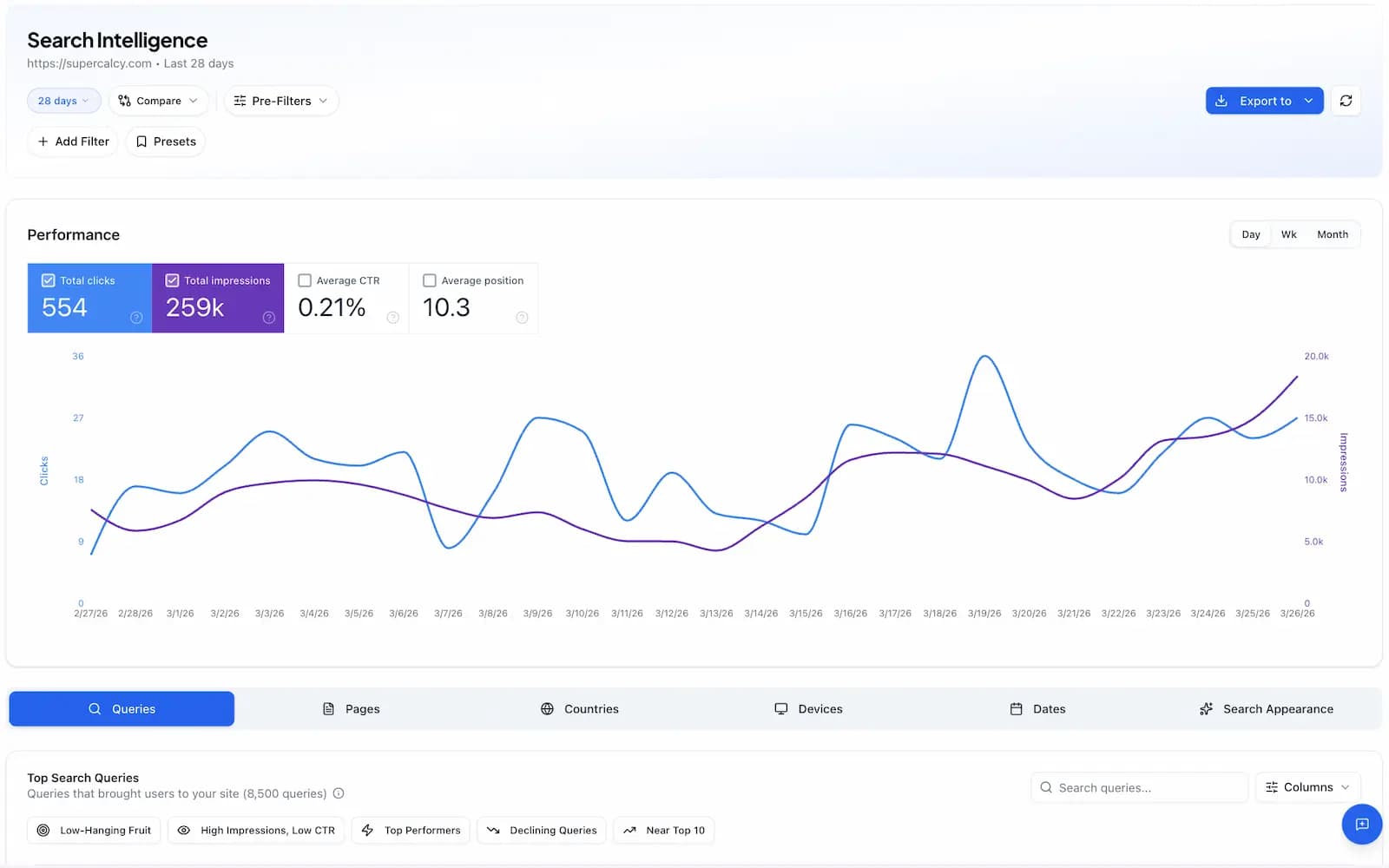Click the plus icon in Add Filter
This screenshot has width=1389, height=868.
click(x=43, y=141)
